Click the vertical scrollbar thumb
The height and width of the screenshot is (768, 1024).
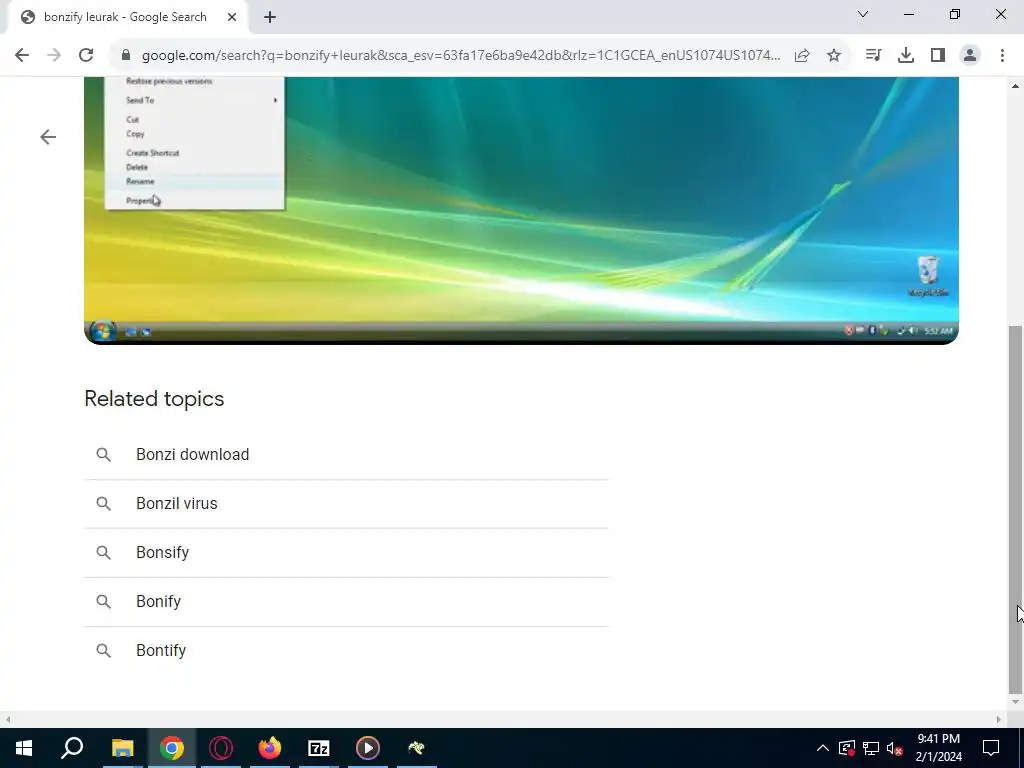[x=1015, y=509]
